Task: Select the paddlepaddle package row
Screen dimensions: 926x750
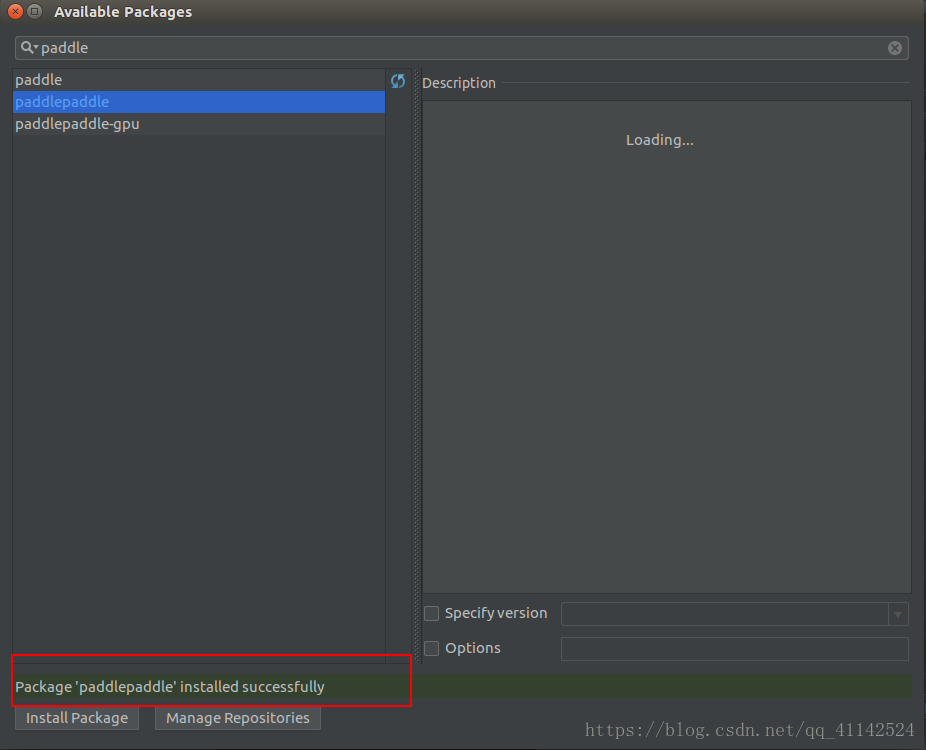Action: (199, 102)
